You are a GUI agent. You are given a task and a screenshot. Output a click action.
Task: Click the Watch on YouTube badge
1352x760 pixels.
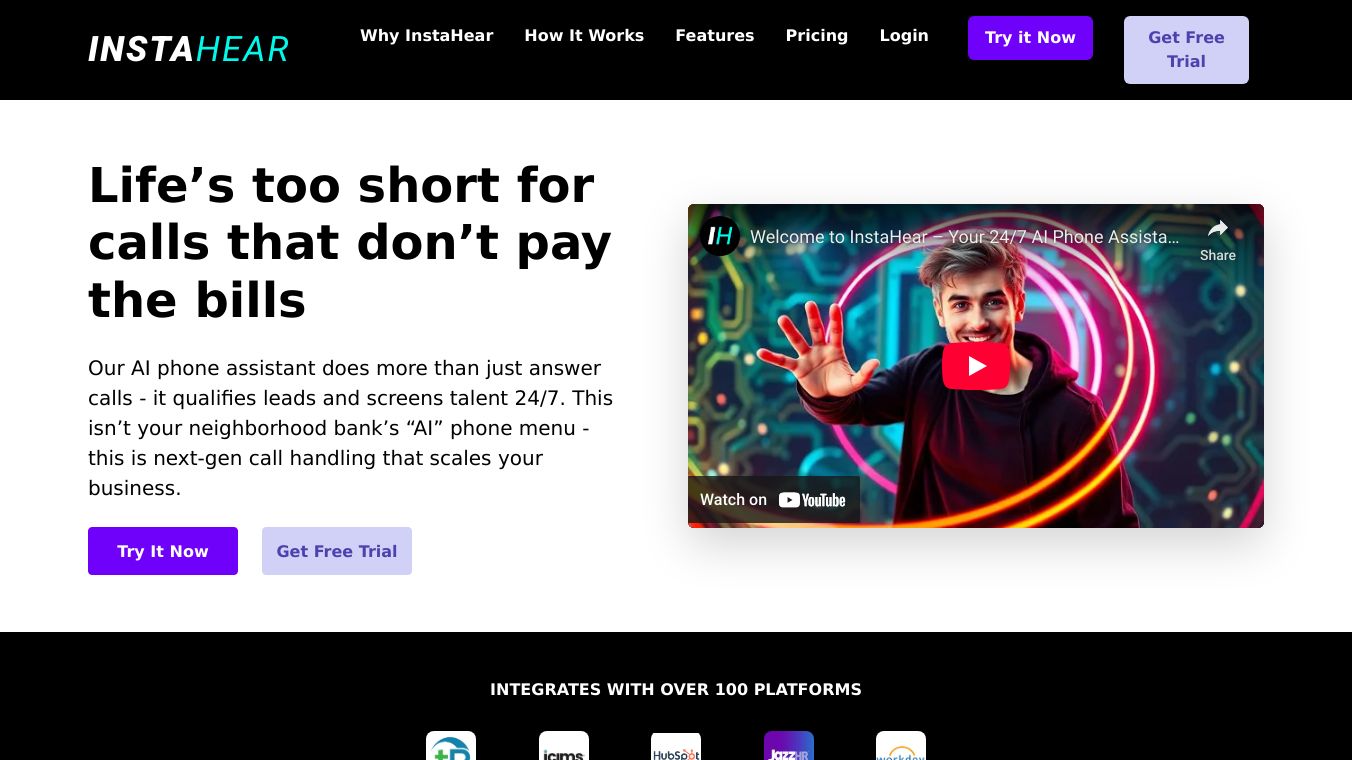pos(774,500)
